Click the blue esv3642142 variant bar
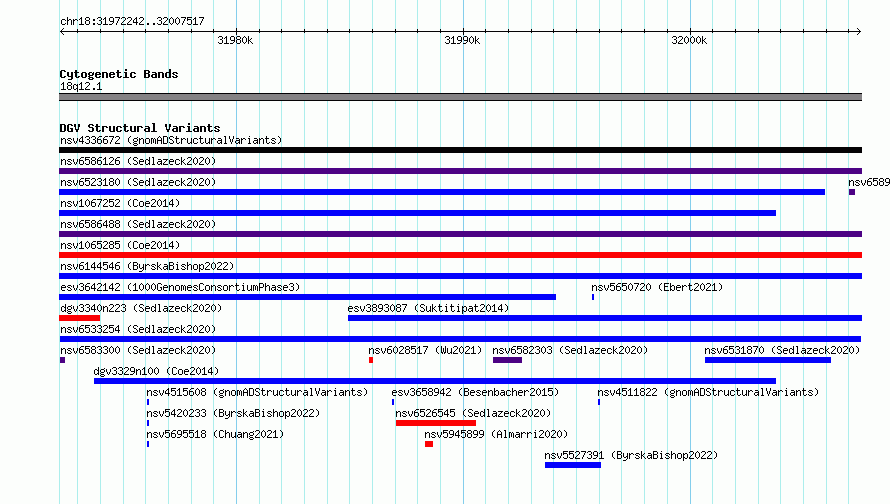 point(307,297)
